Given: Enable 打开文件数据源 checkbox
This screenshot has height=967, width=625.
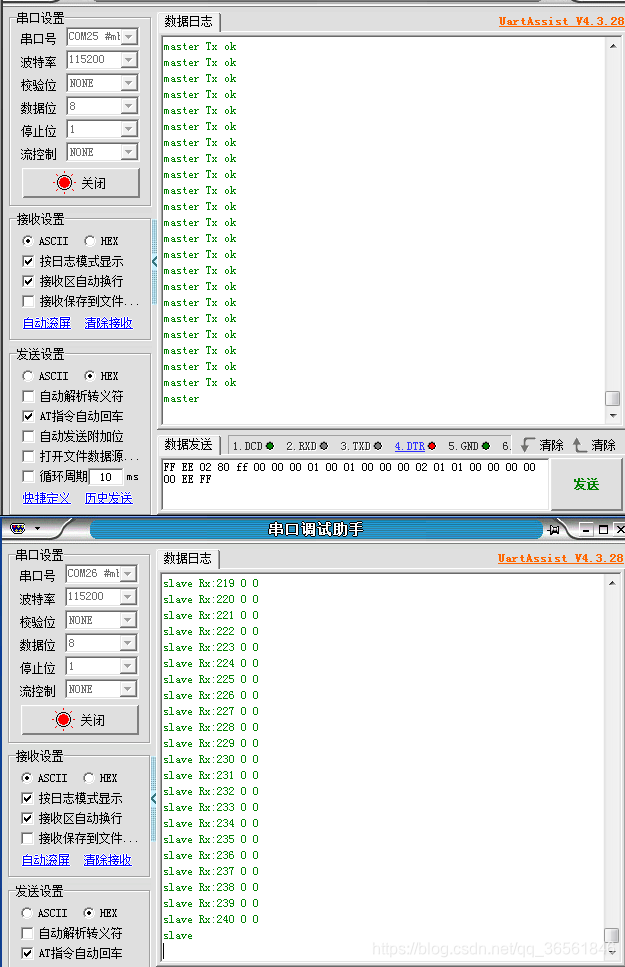Looking at the screenshot, I should coord(28,456).
